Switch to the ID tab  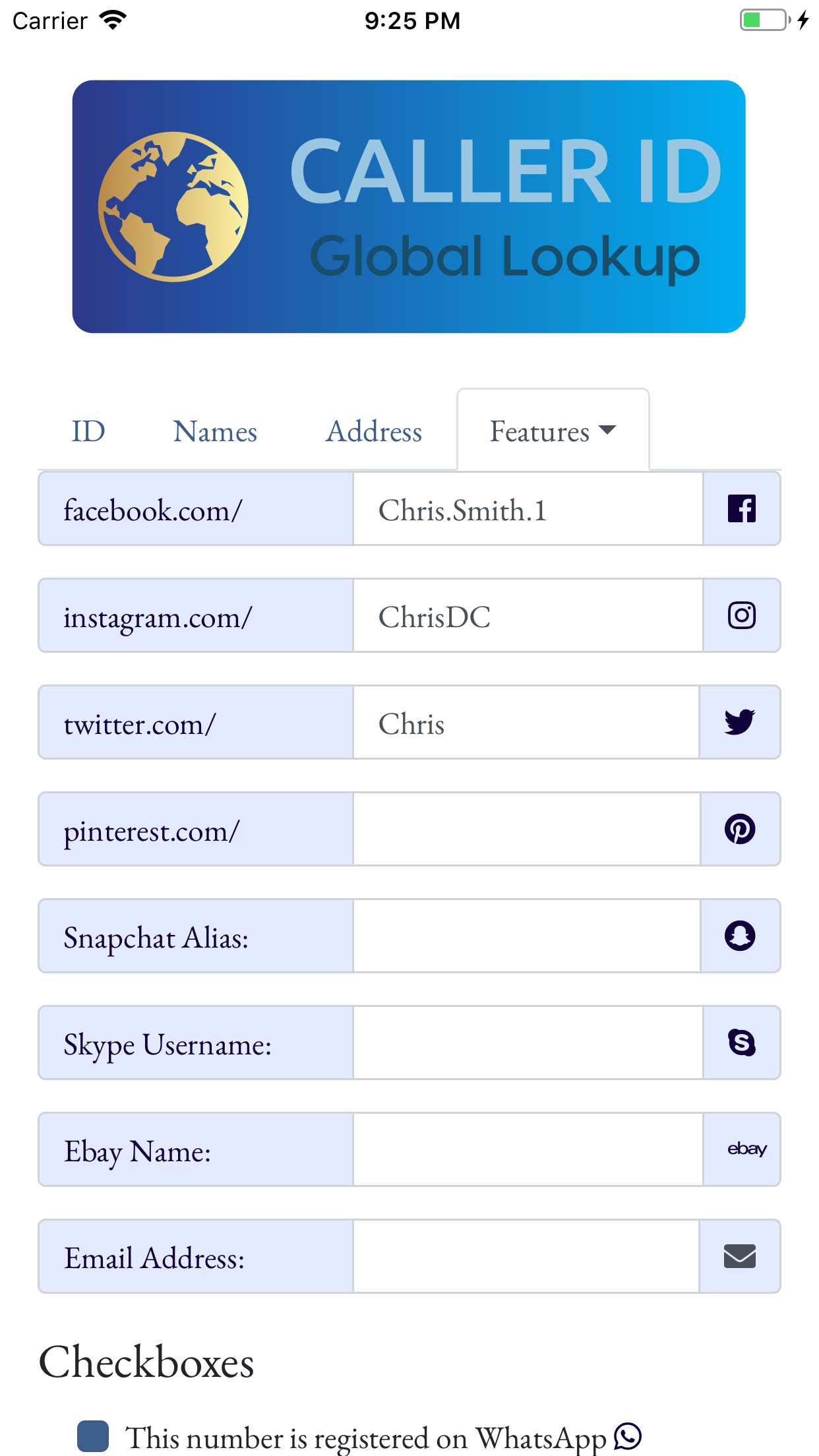pyautogui.click(x=88, y=430)
